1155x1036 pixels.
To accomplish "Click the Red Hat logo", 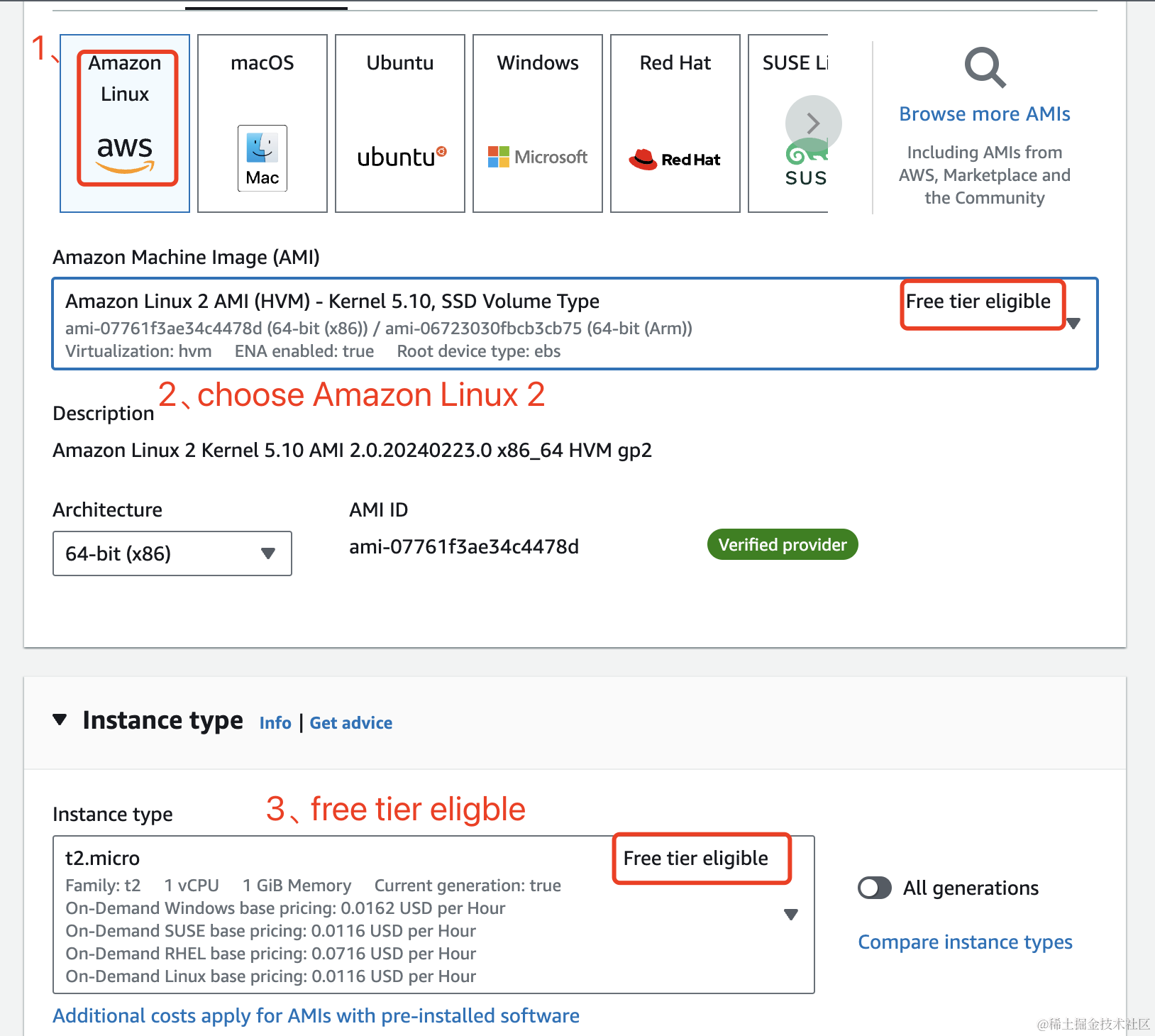I will 675,160.
